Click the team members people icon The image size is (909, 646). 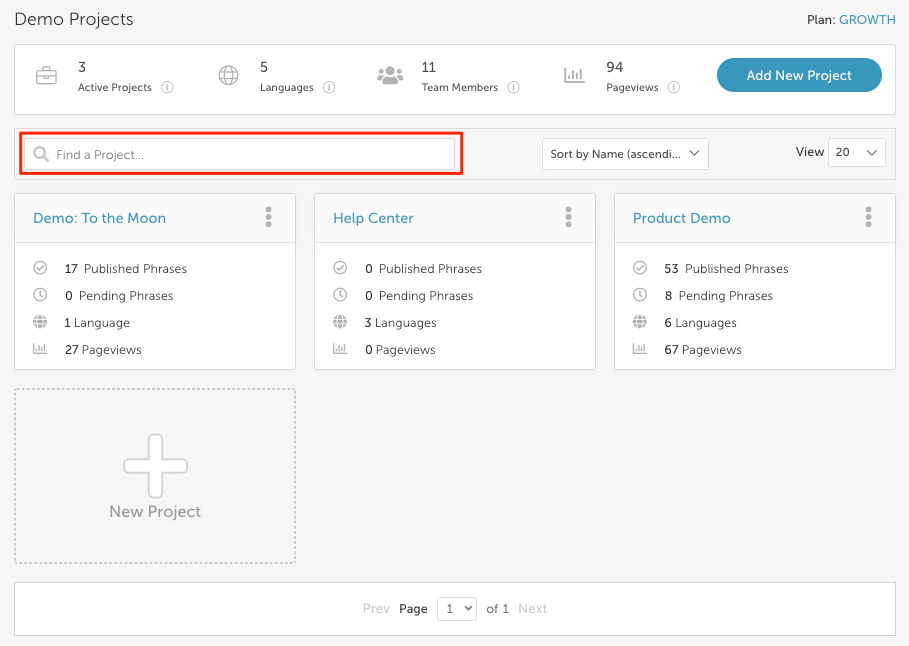click(390, 75)
